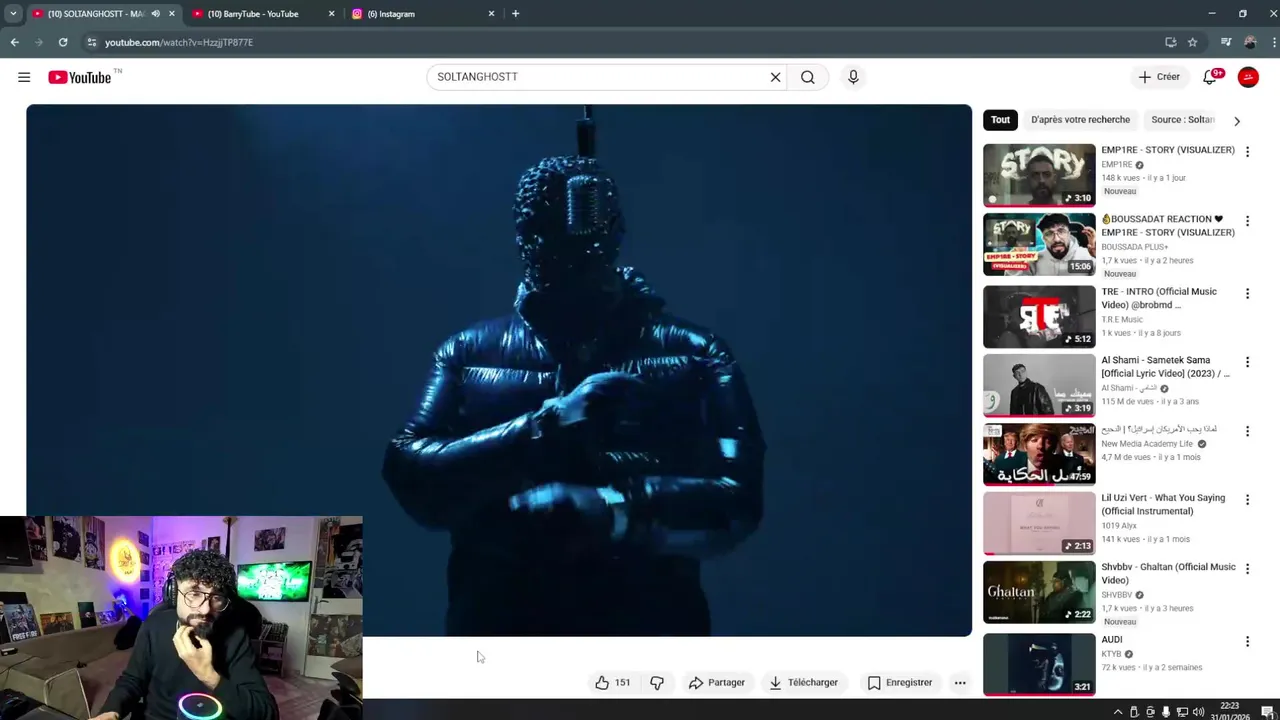Select 'D'après votre recherche' filter chip
This screenshot has height=720, width=1280.
click(1080, 120)
